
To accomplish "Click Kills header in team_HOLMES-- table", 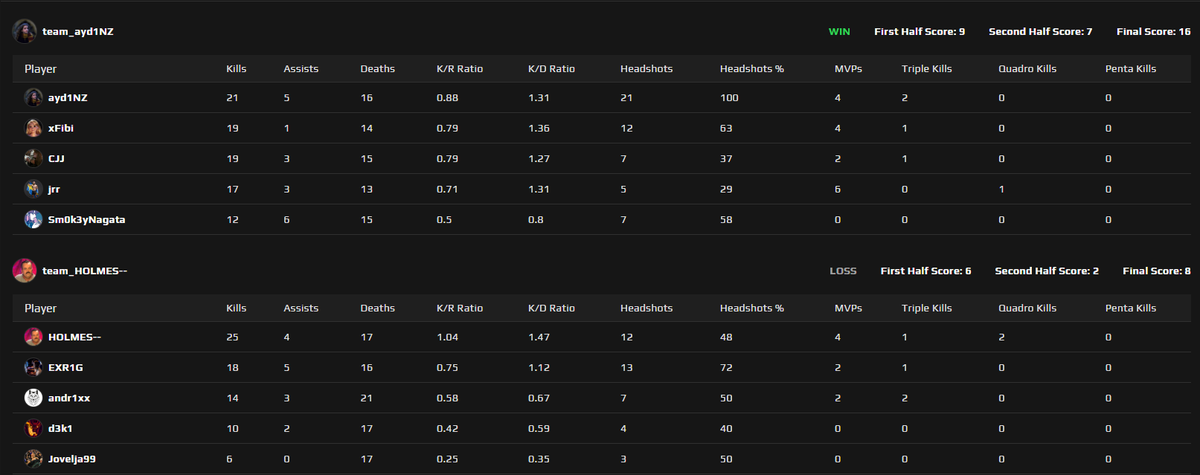I will pos(236,308).
